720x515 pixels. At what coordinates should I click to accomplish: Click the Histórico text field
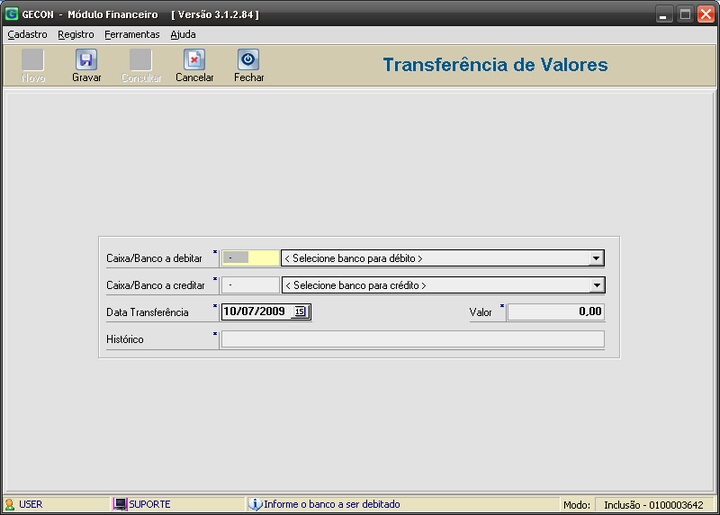(x=413, y=339)
